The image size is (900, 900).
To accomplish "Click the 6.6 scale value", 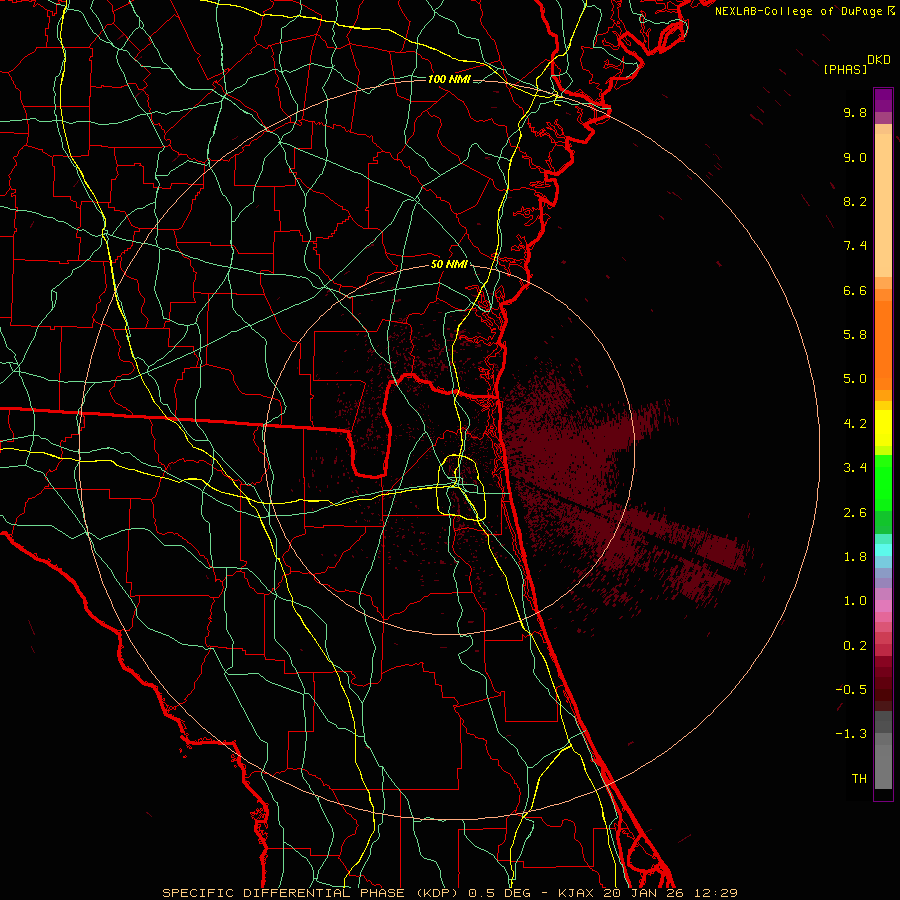I will pyautogui.click(x=855, y=290).
